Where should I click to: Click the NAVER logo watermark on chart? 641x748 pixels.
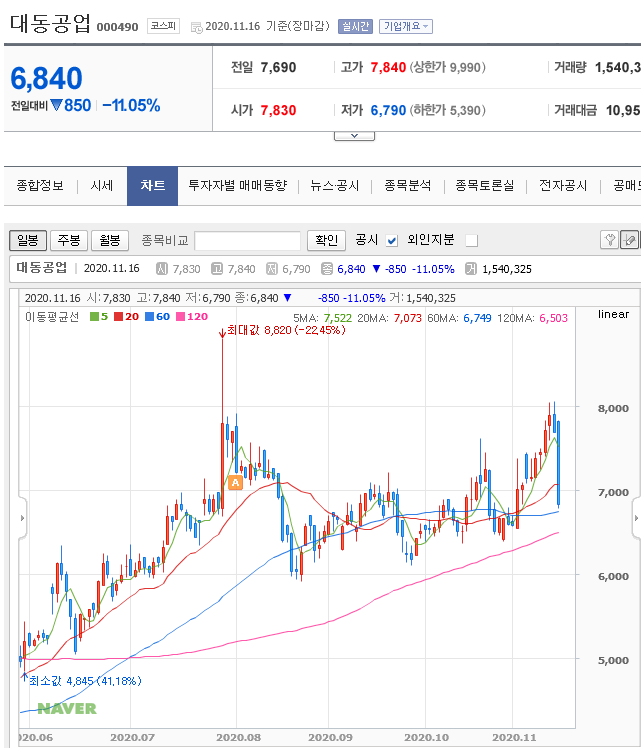[x=67, y=708]
